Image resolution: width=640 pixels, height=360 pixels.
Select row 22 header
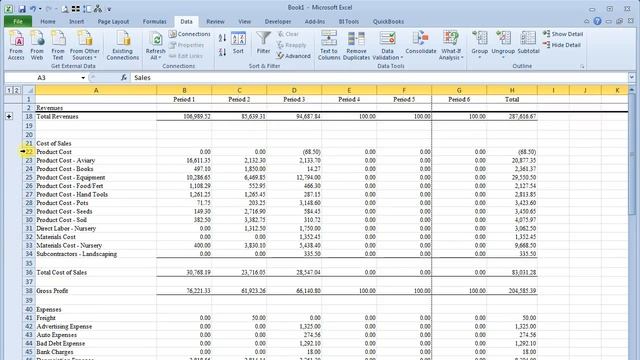point(29,152)
